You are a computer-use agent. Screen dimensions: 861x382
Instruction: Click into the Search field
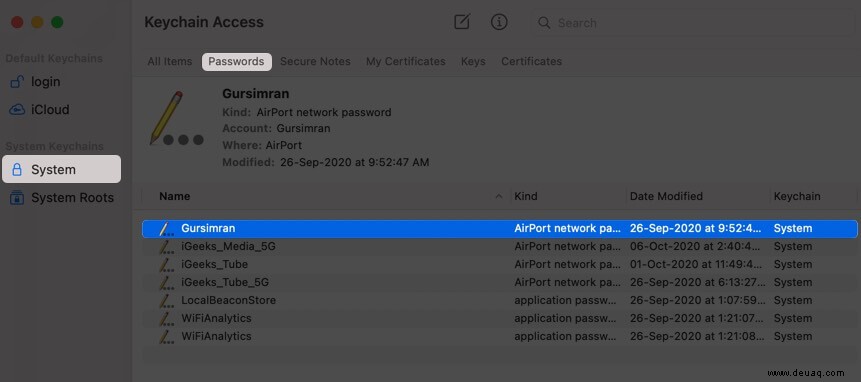pyautogui.click(x=692, y=23)
